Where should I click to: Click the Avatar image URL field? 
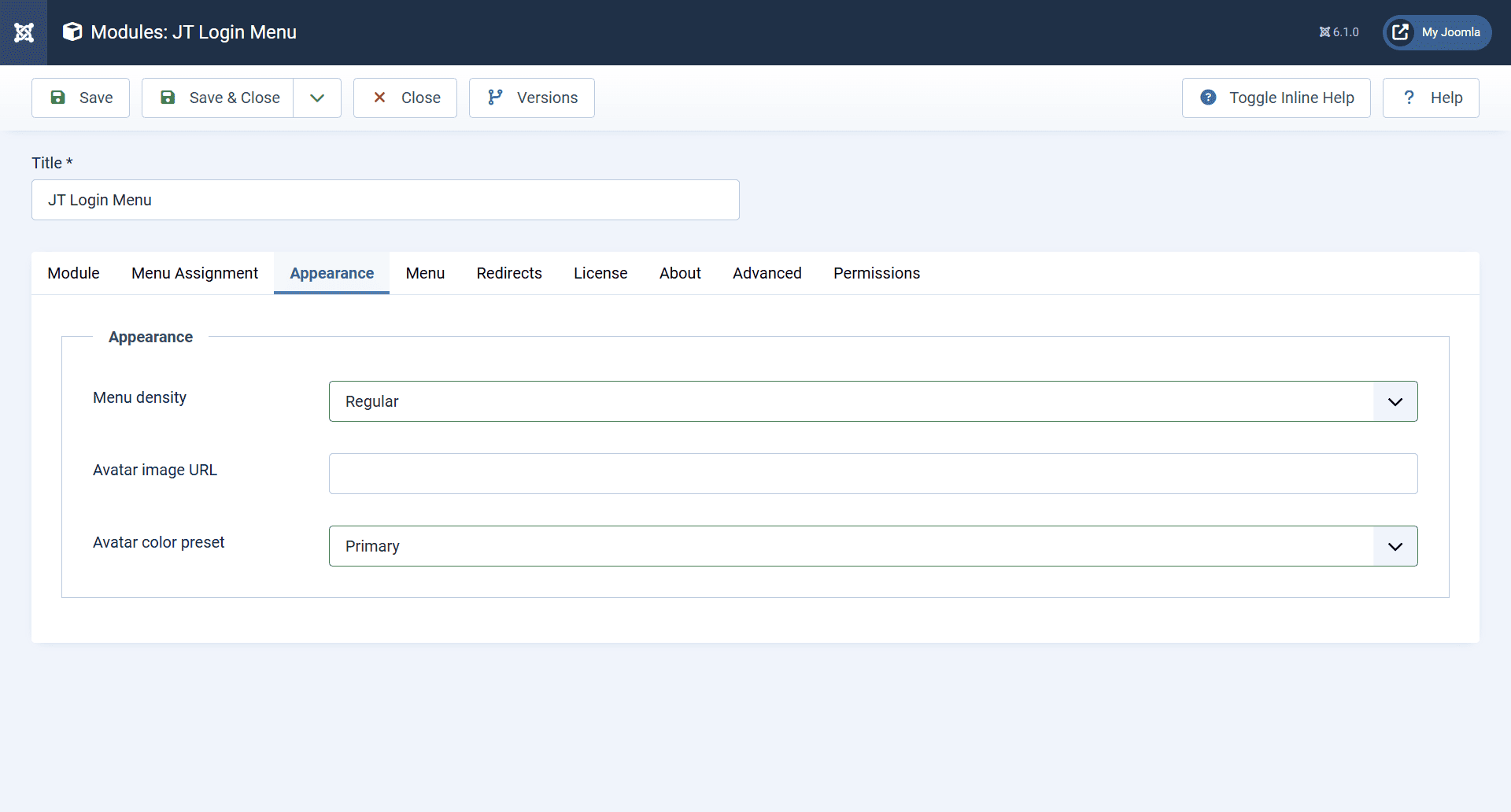pos(873,474)
